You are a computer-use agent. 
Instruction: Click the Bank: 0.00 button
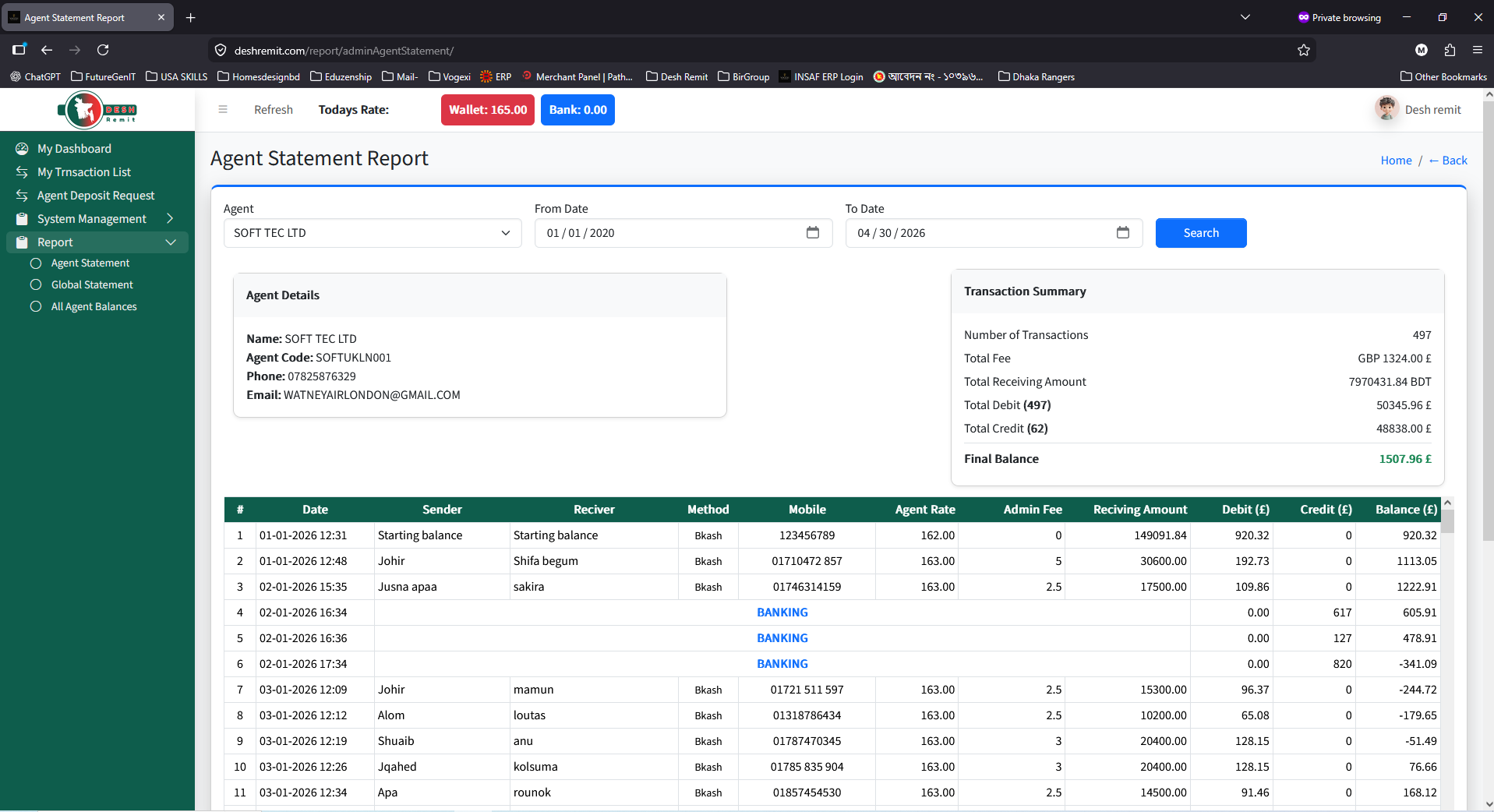click(x=577, y=110)
